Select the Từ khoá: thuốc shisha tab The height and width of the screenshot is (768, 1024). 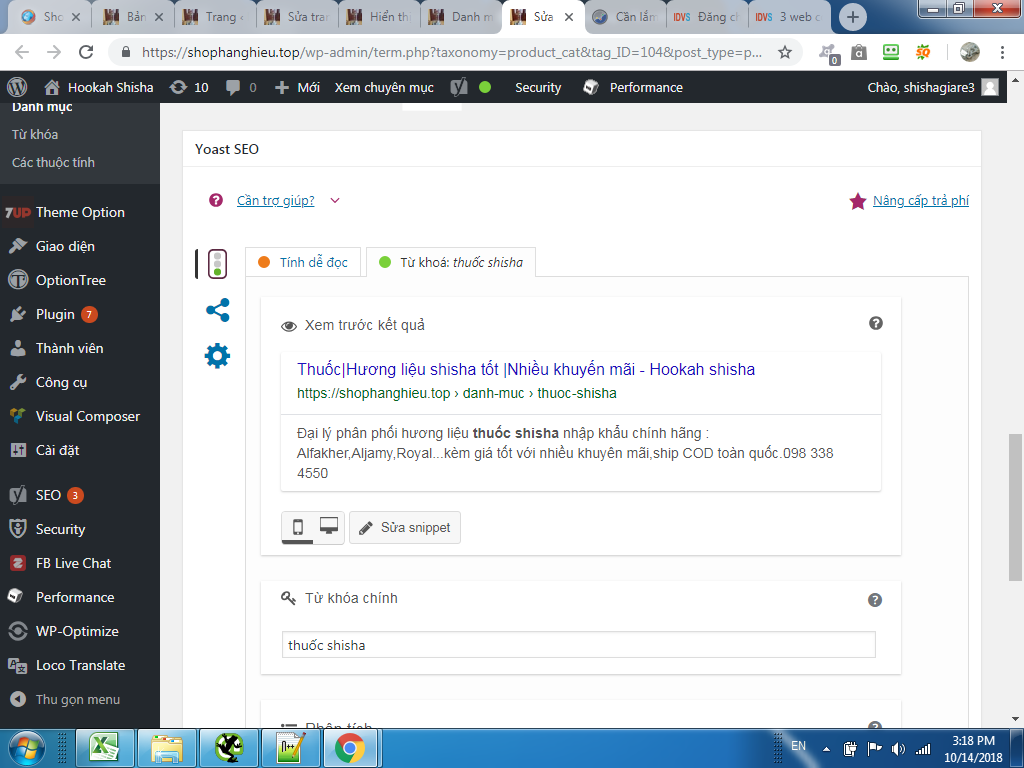[451, 263]
